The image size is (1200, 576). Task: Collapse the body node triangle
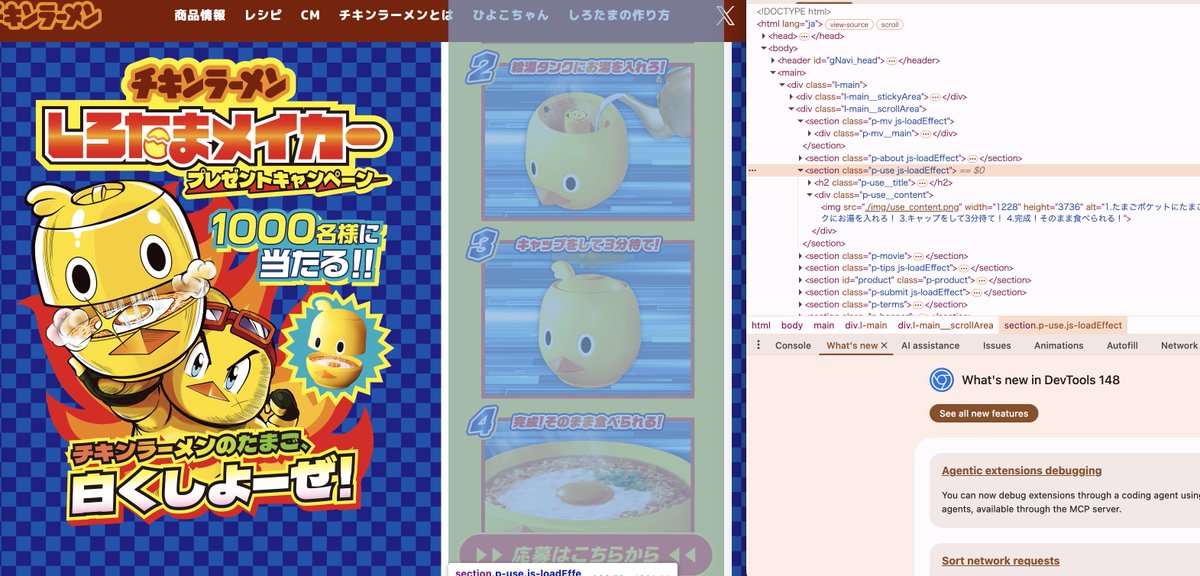[x=763, y=48]
